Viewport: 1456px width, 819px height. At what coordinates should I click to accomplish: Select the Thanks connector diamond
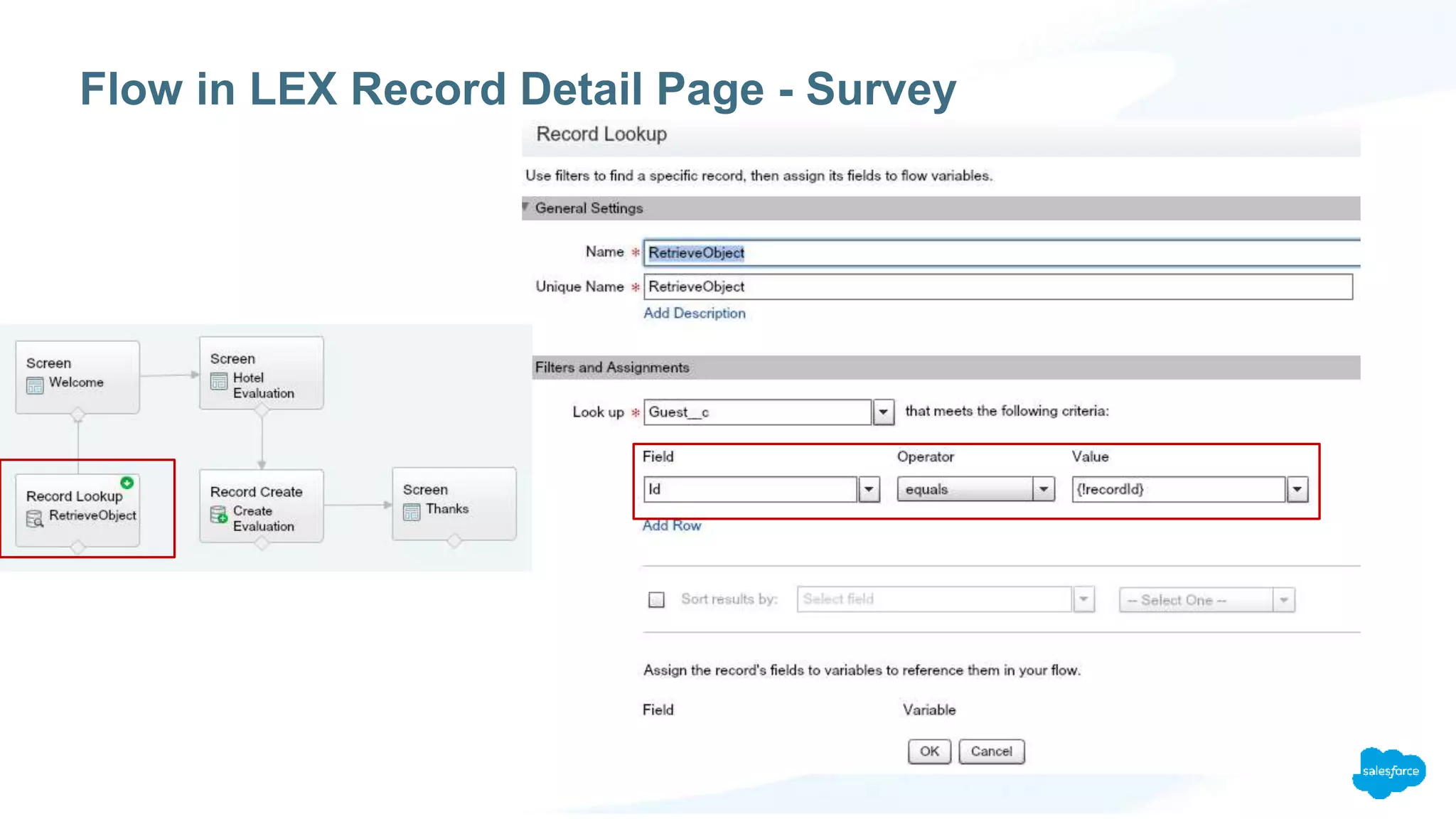tap(454, 541)
